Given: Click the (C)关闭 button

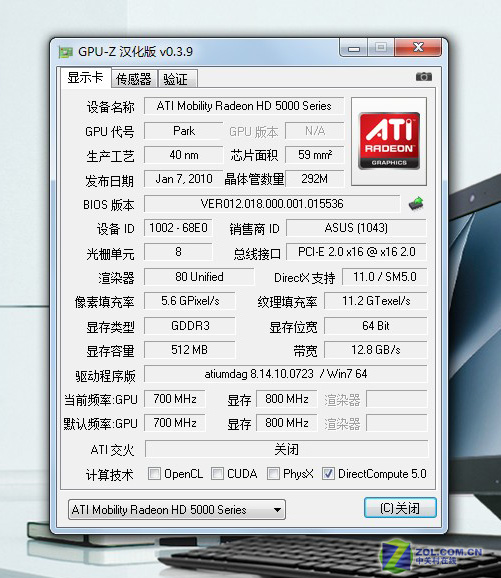Looking at the screenshot, I should [x=400, y=508].
